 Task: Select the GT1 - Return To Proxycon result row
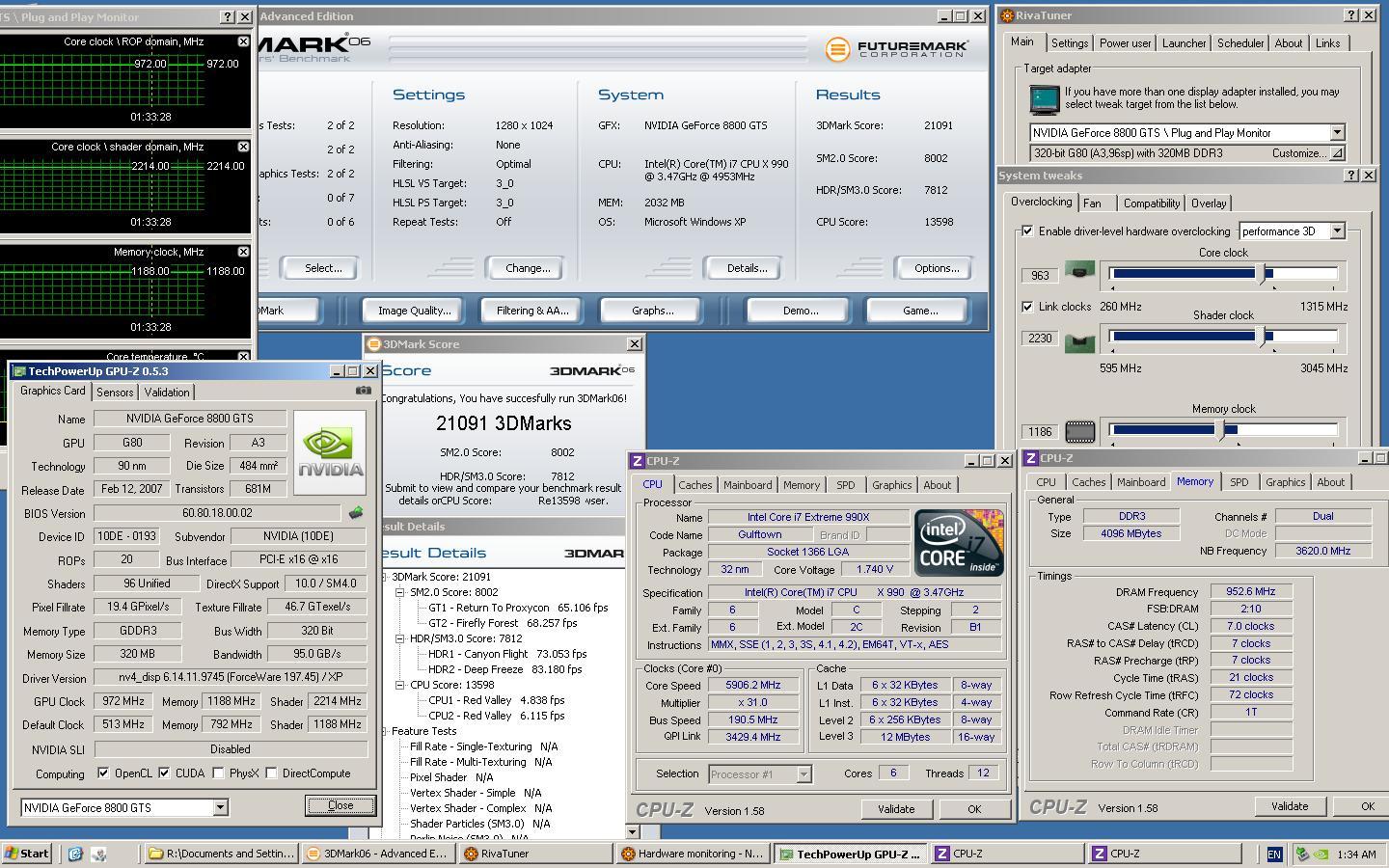[518, 608]
